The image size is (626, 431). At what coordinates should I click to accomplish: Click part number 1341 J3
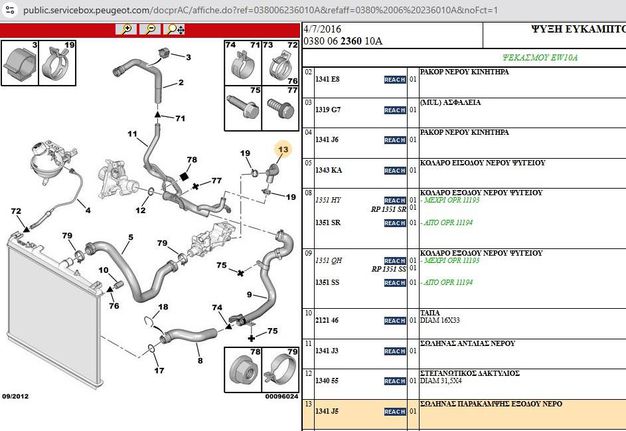[x=327, y=351]
